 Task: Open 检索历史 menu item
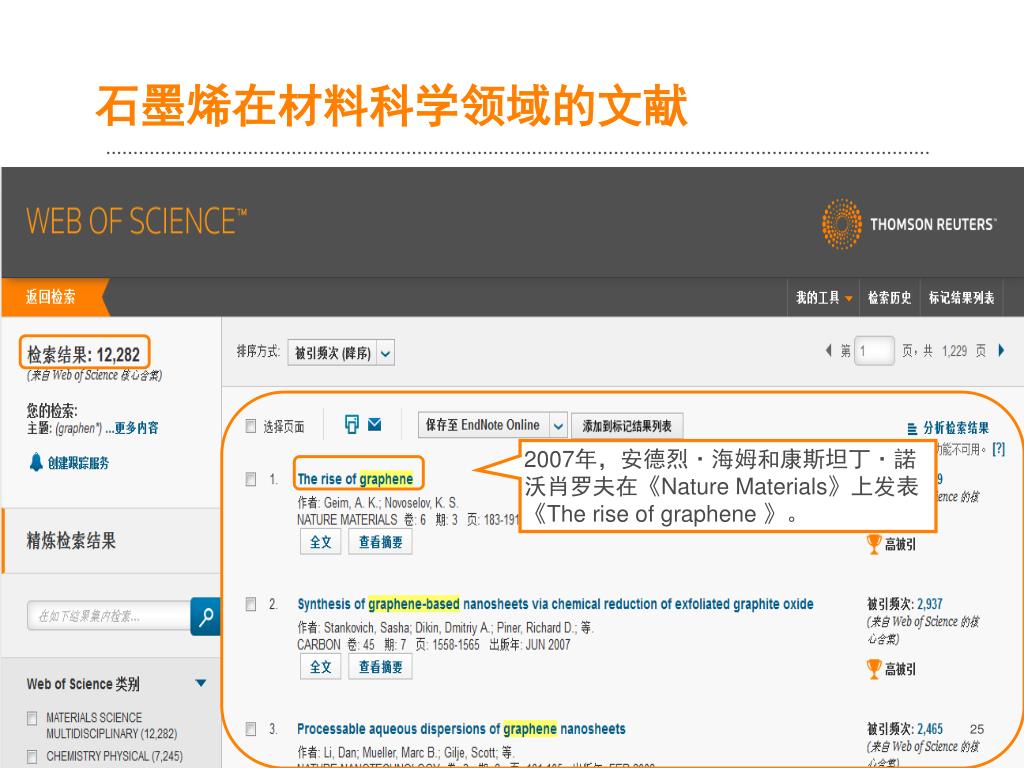pyautogui.click(x=889, y=298)
